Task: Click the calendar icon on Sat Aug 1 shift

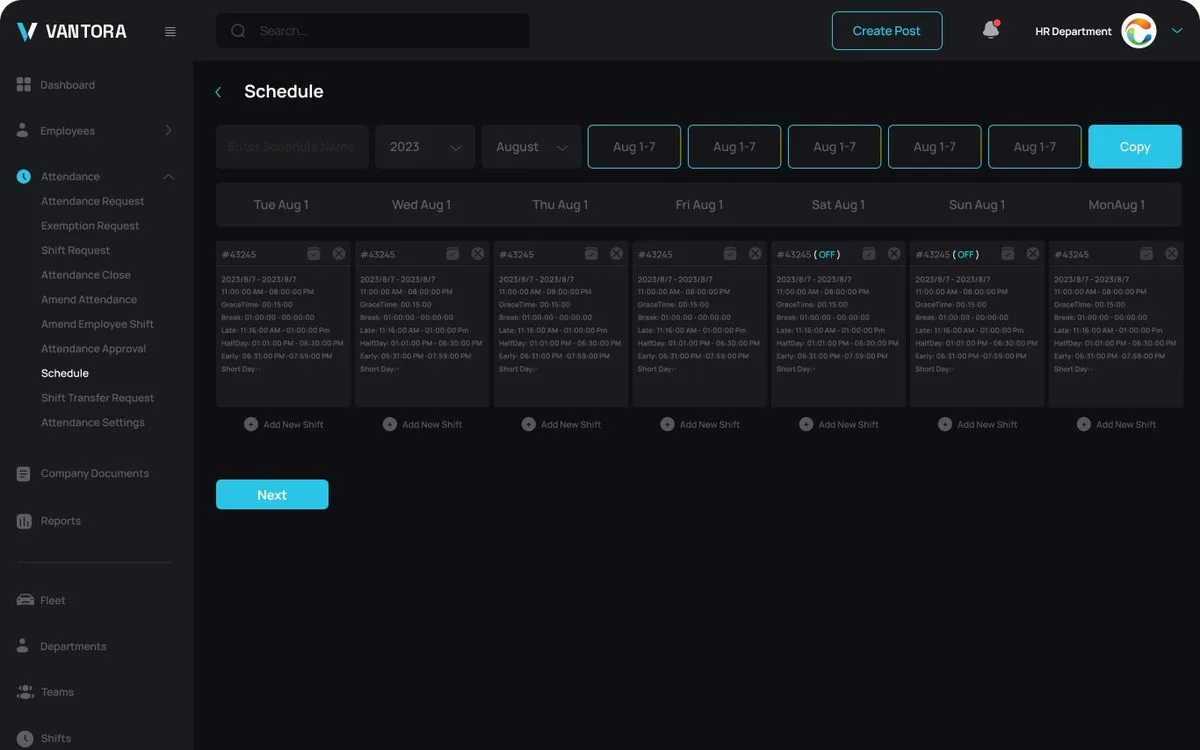Action: pos(869,254)
